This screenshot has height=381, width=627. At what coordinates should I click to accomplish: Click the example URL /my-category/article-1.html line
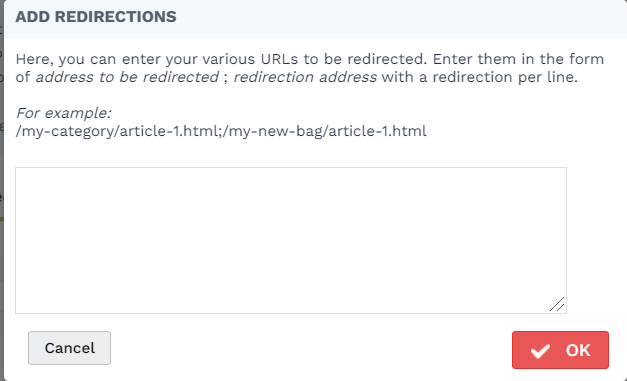click(x=221, y=131)
